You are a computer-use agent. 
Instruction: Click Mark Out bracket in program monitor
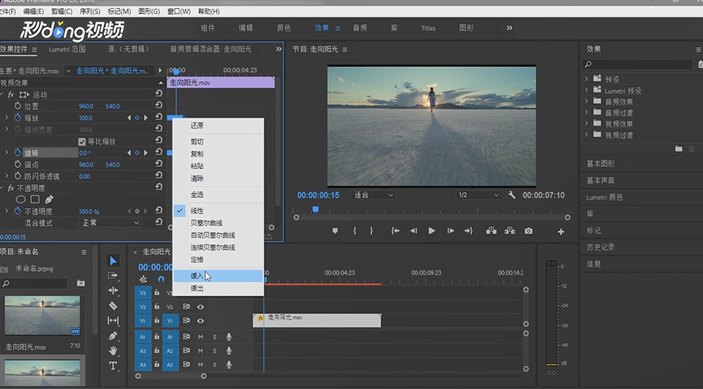(371, 231)
